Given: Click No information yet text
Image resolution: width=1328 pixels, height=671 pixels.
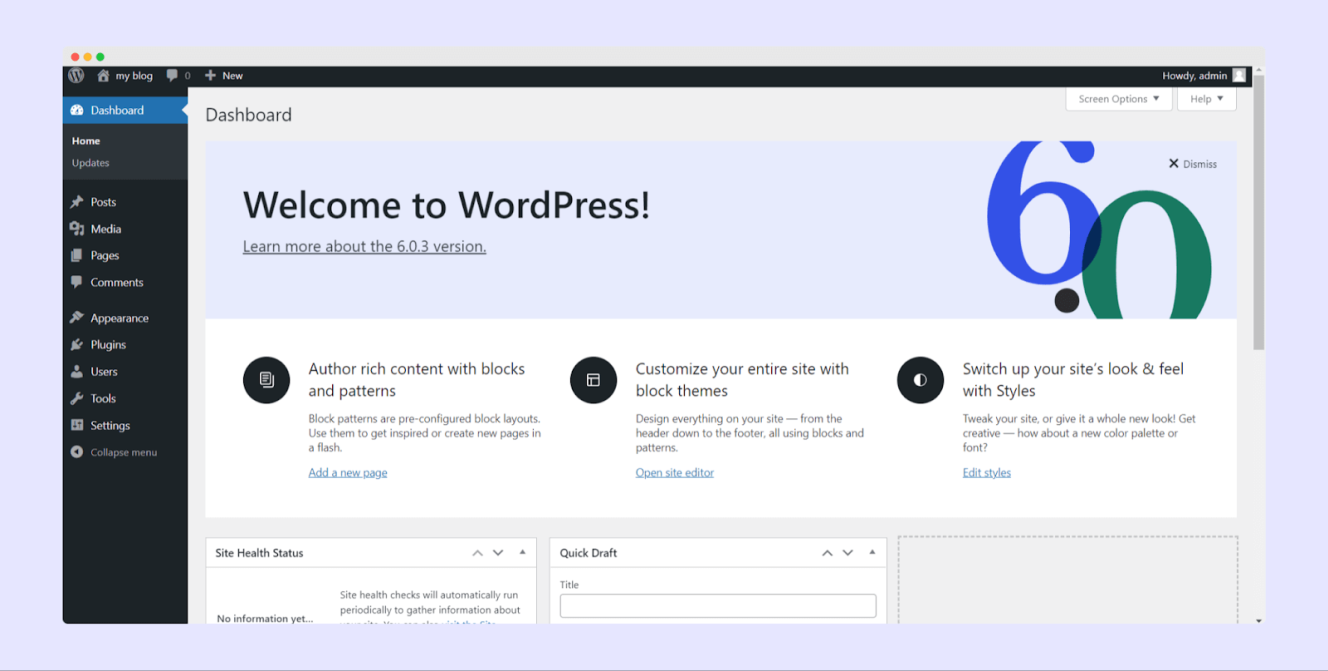Looking at the screenshot, I should [265, 618].
